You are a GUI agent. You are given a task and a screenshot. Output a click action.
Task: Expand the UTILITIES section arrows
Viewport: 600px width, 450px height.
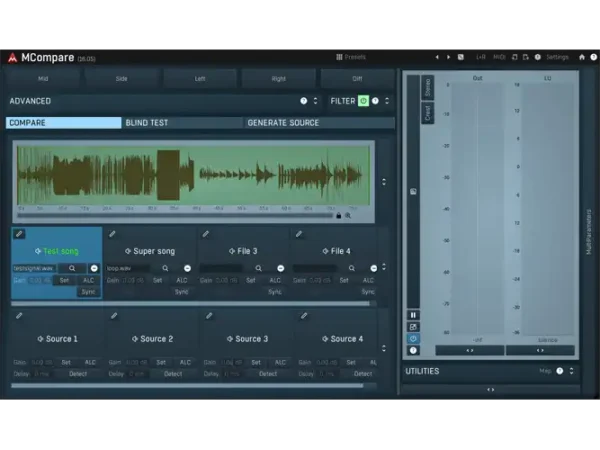pyautogui.click(x=571, y=371)
